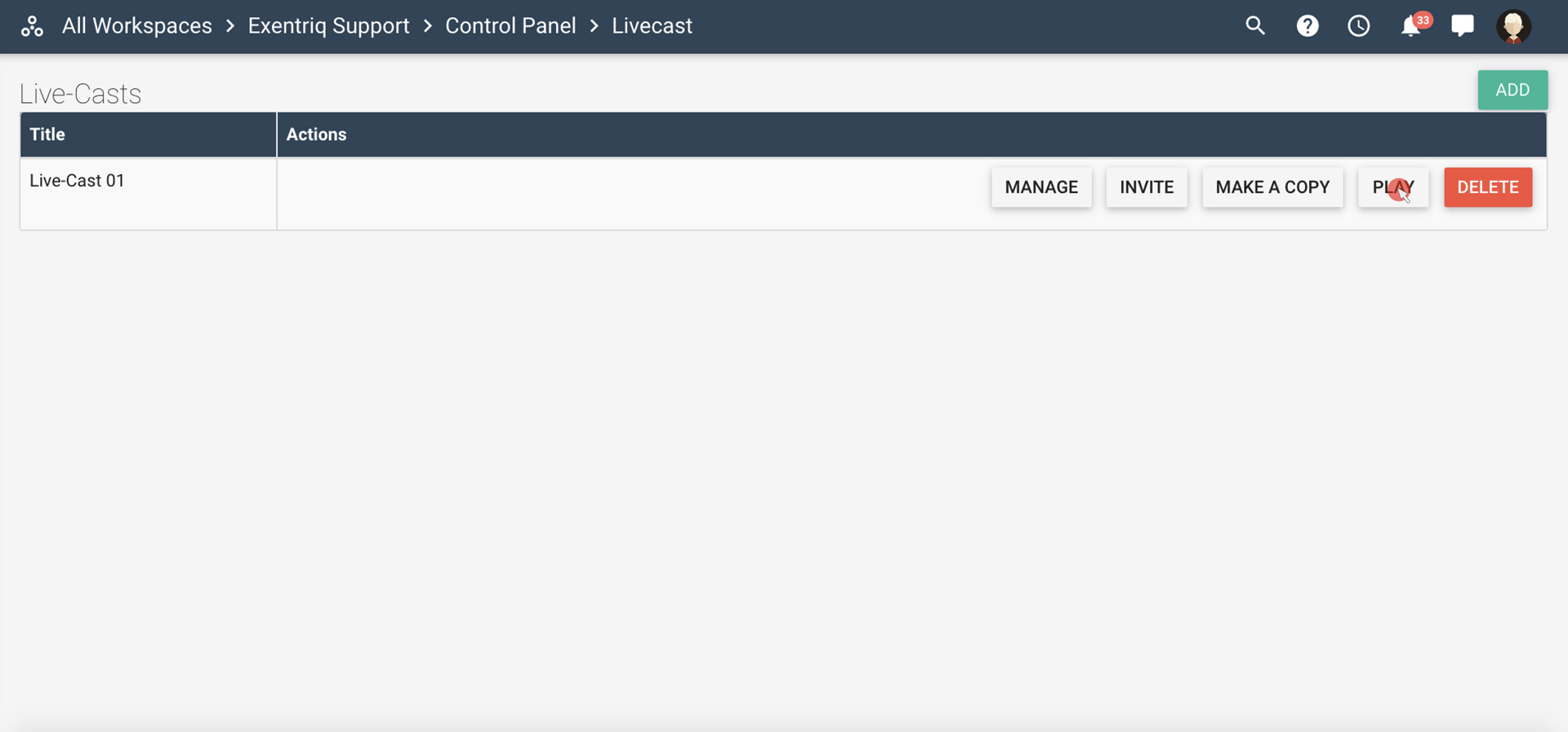Click the Title column header
Viewport: 1568px width, 732px height.
click(47, 135)
